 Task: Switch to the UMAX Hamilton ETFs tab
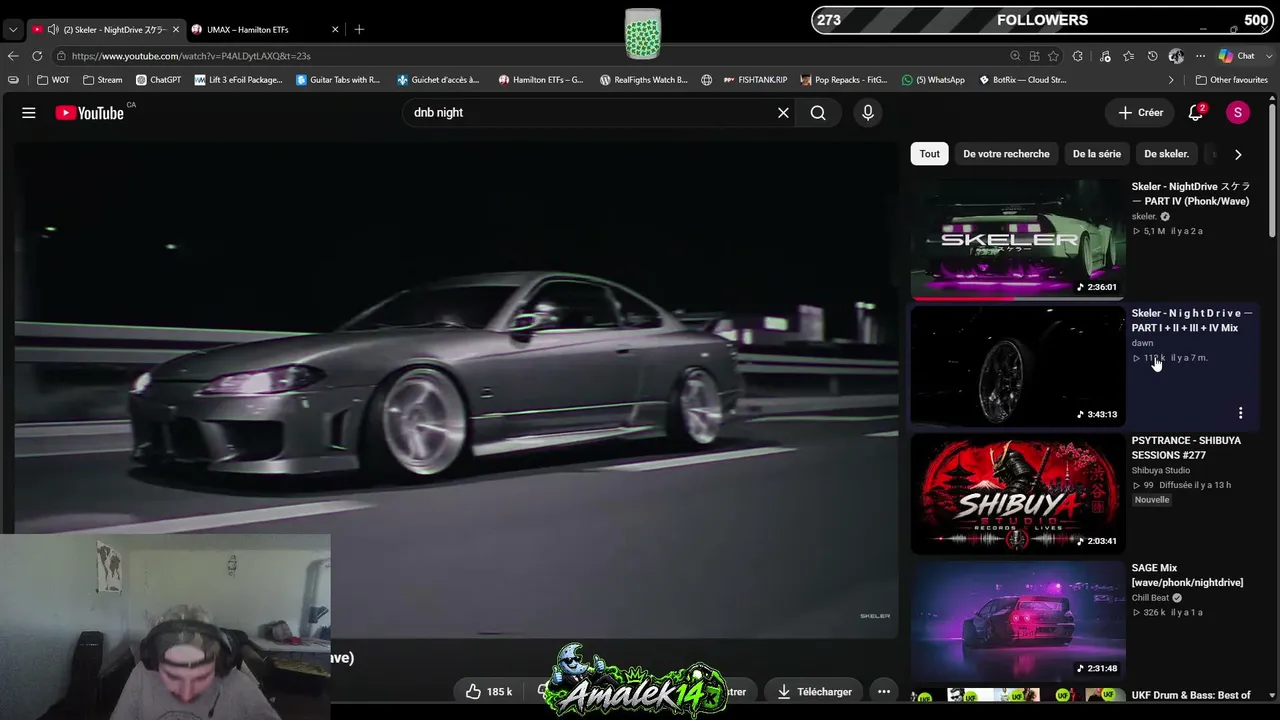point(265,29)
